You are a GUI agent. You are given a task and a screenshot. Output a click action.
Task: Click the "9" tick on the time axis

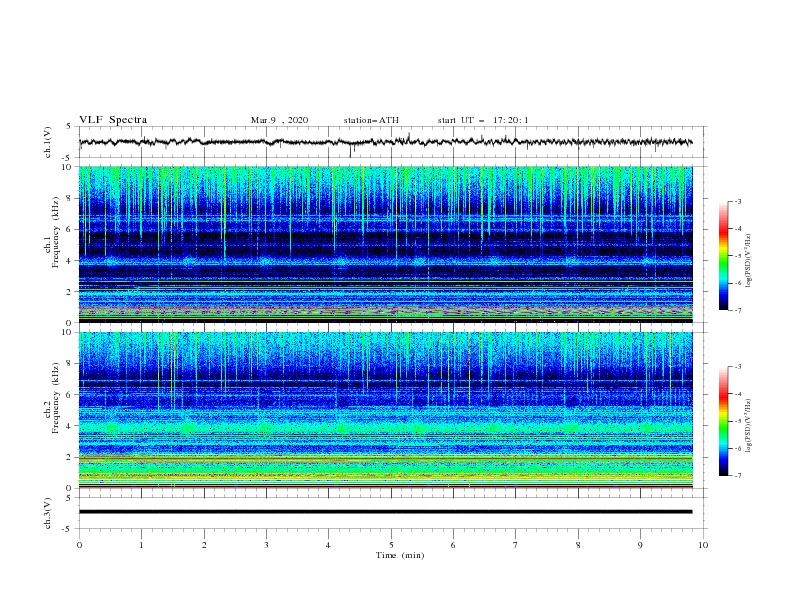(x=640, y=545)
